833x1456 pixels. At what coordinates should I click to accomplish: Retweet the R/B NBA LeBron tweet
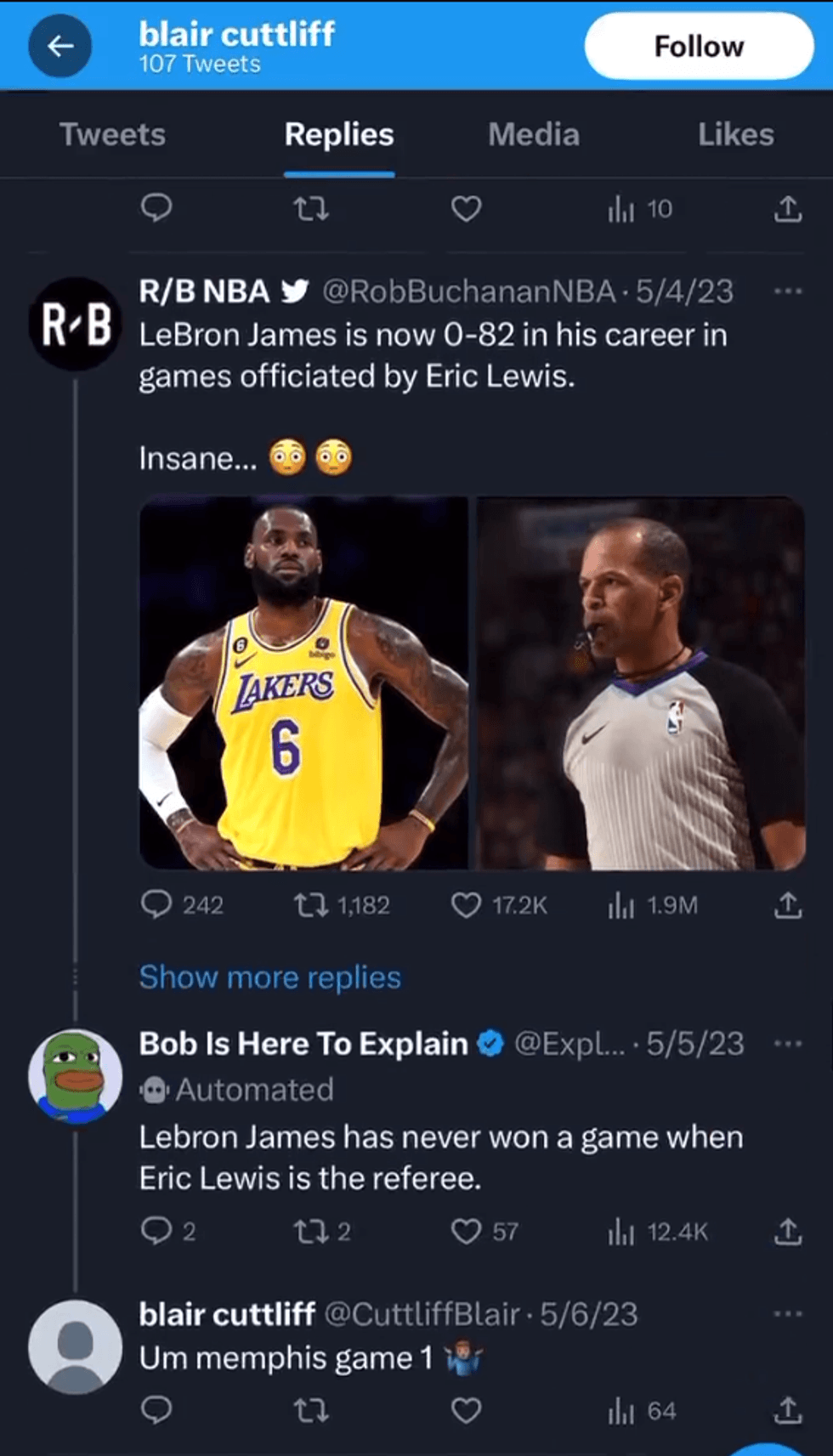(x=310, y=906)
